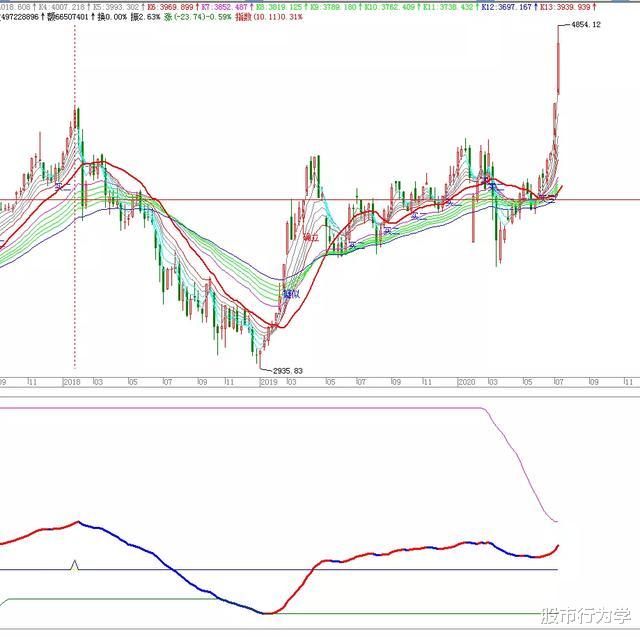Click the 振2.63% amplitude readout
640x637 pixels.
[x=145, y=17]
